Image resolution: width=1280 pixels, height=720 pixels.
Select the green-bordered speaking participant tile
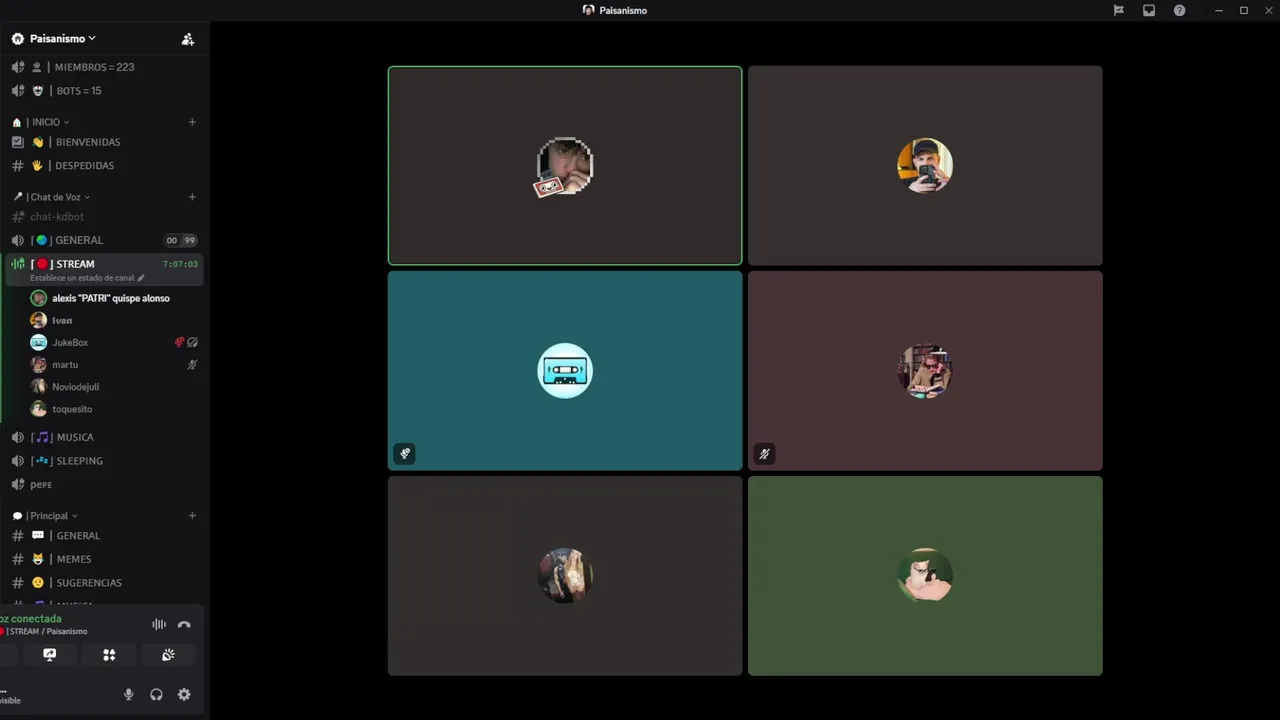pyautogui.click(x=565, y=166)
